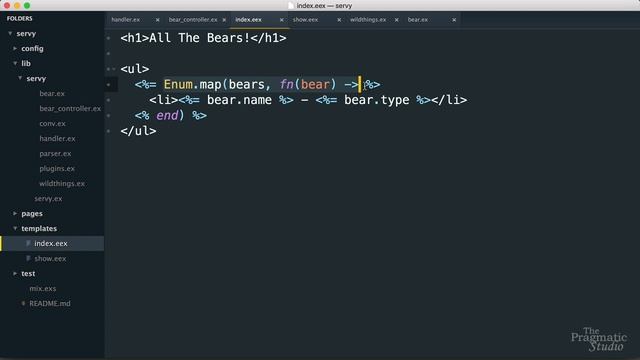Viewport: 640px width, 360px height.
Task: Expand the config folder arrow
Action: [15, 48]
